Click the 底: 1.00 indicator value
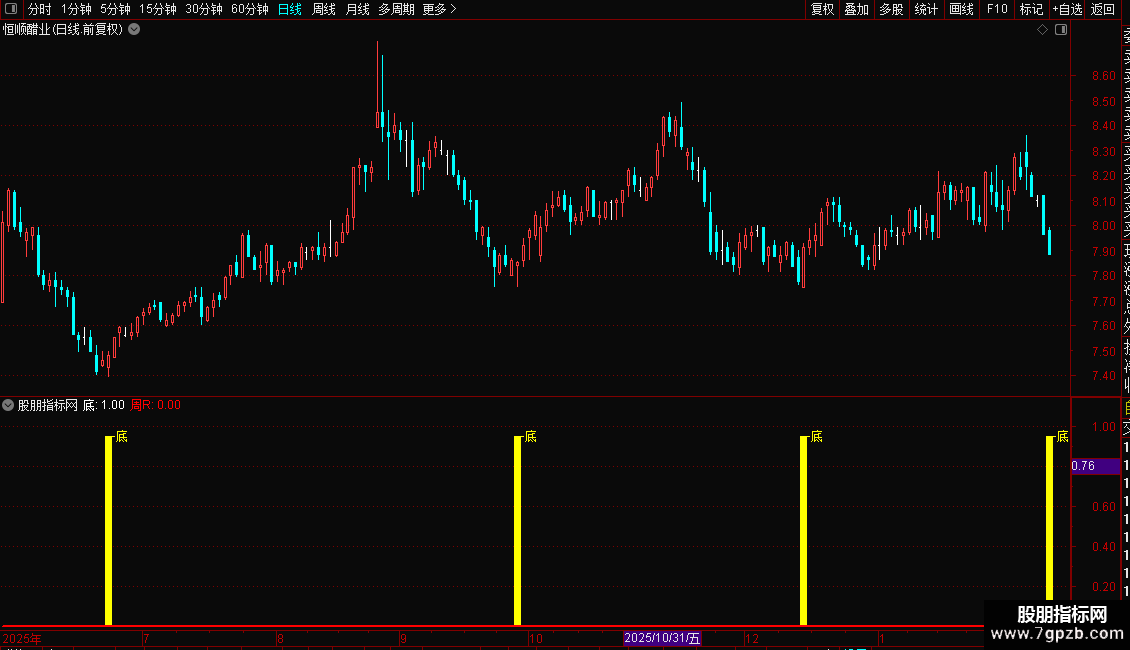This screenshot has width=1130, height=650. tap(104, 405)
